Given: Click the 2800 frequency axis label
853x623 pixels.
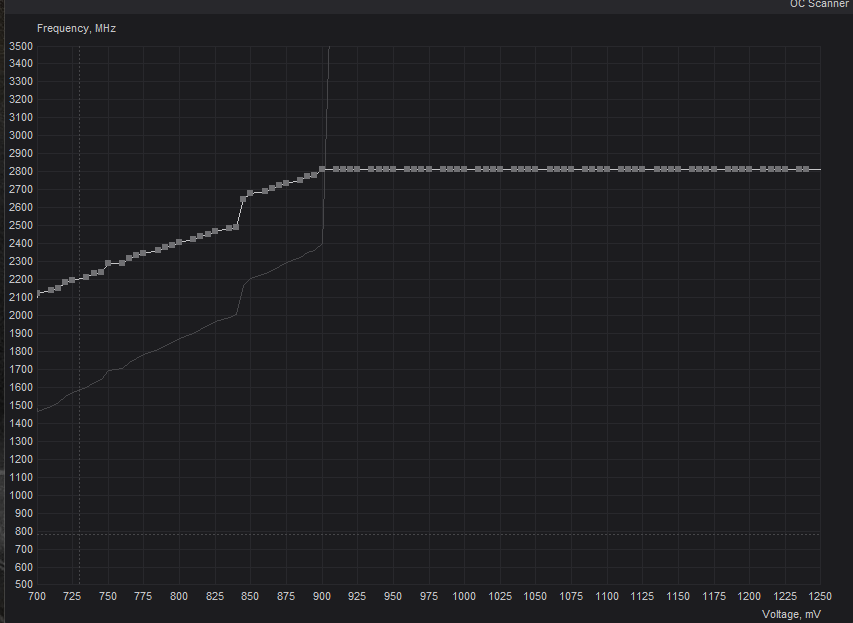Looking at the screenshot, I should [x=21, y=171].
